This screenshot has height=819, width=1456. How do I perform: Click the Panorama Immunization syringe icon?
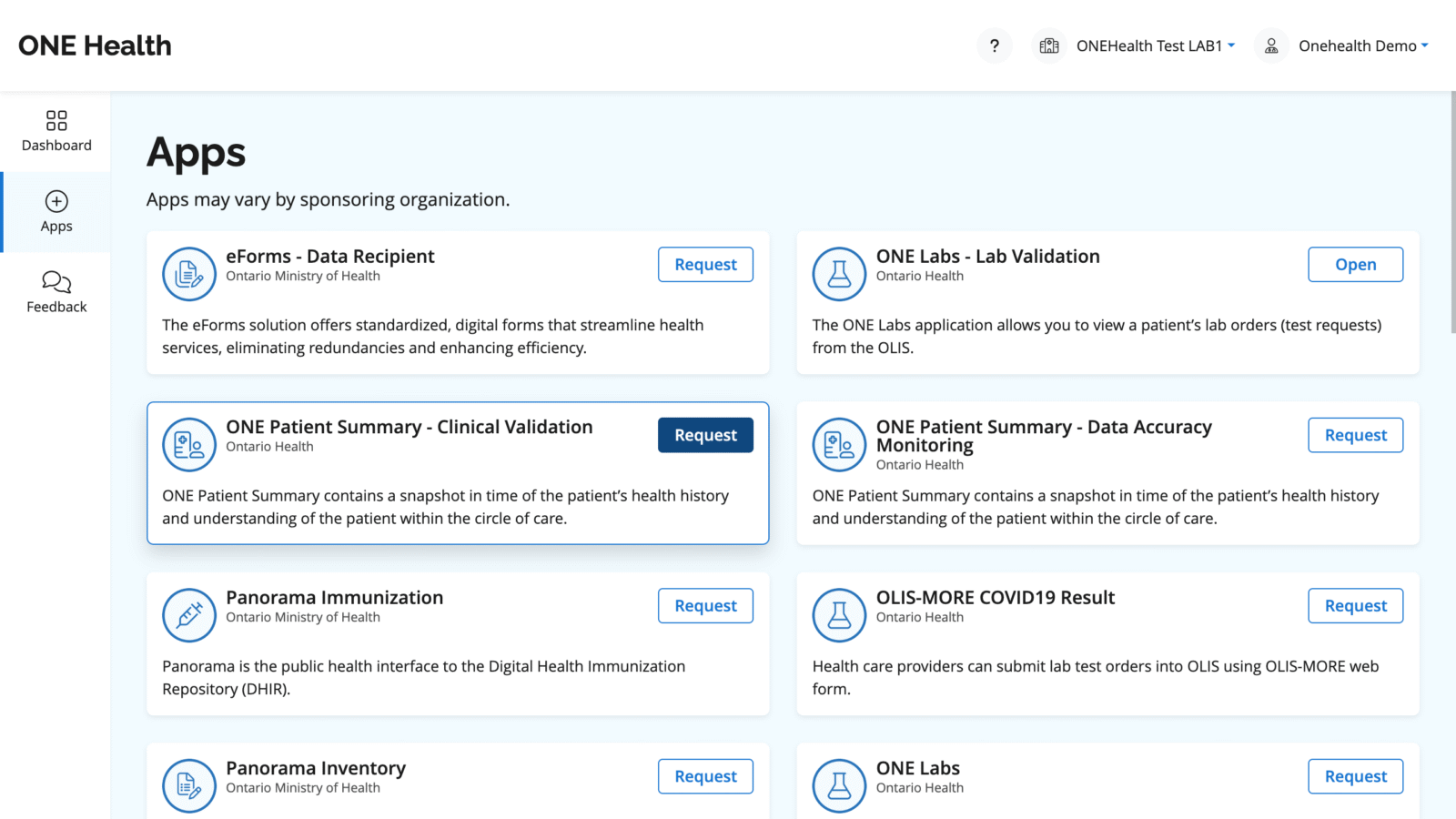point(189,615)
